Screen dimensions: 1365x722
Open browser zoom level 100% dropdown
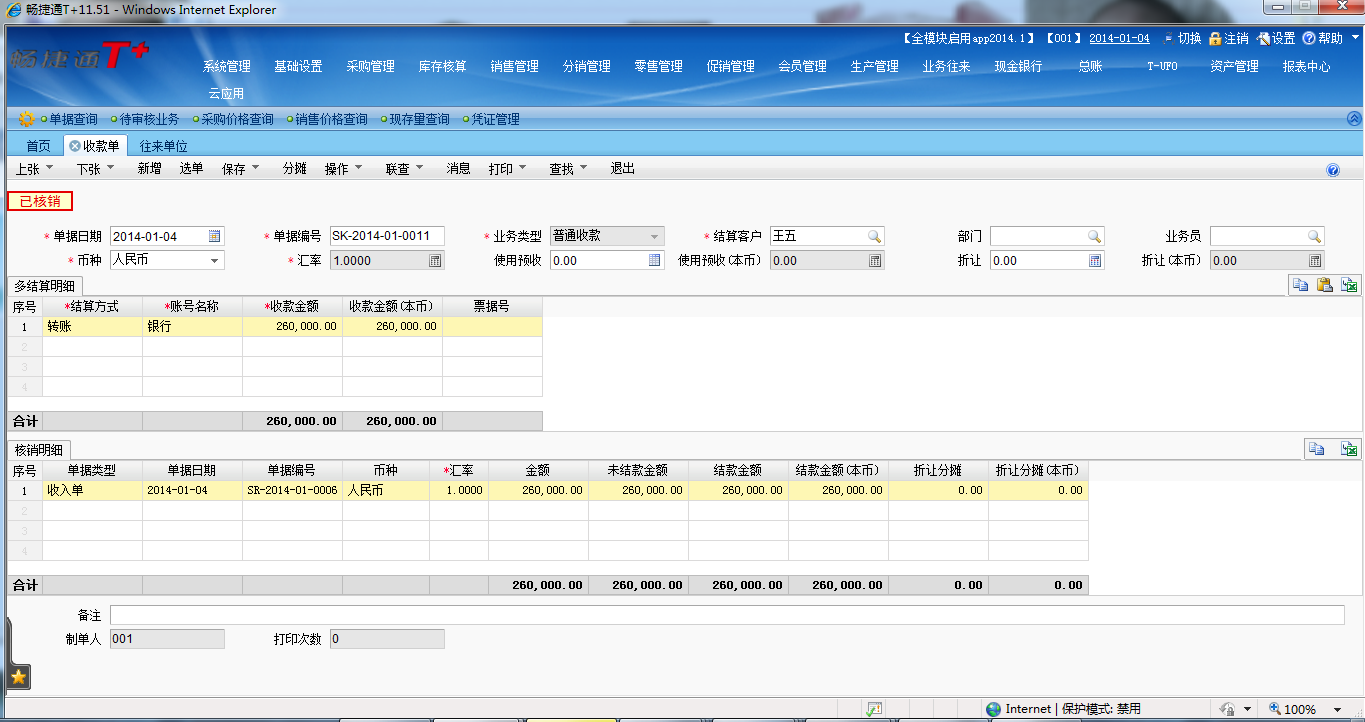point(1337,709)
